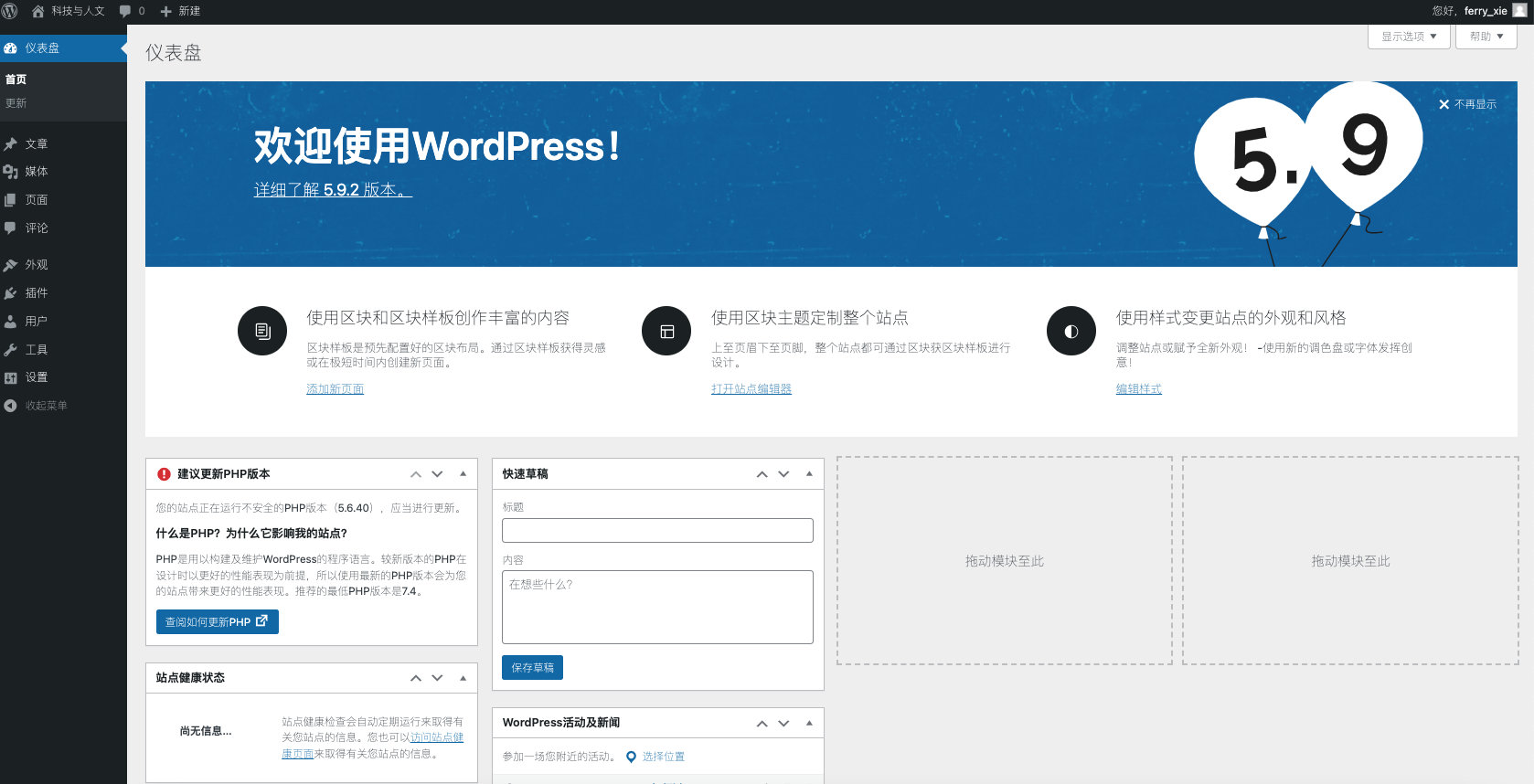The height and width of the screenshot is (784, 1534).
Task: Collapse the sidebar with 收起菜单
Action: point(46,406)
